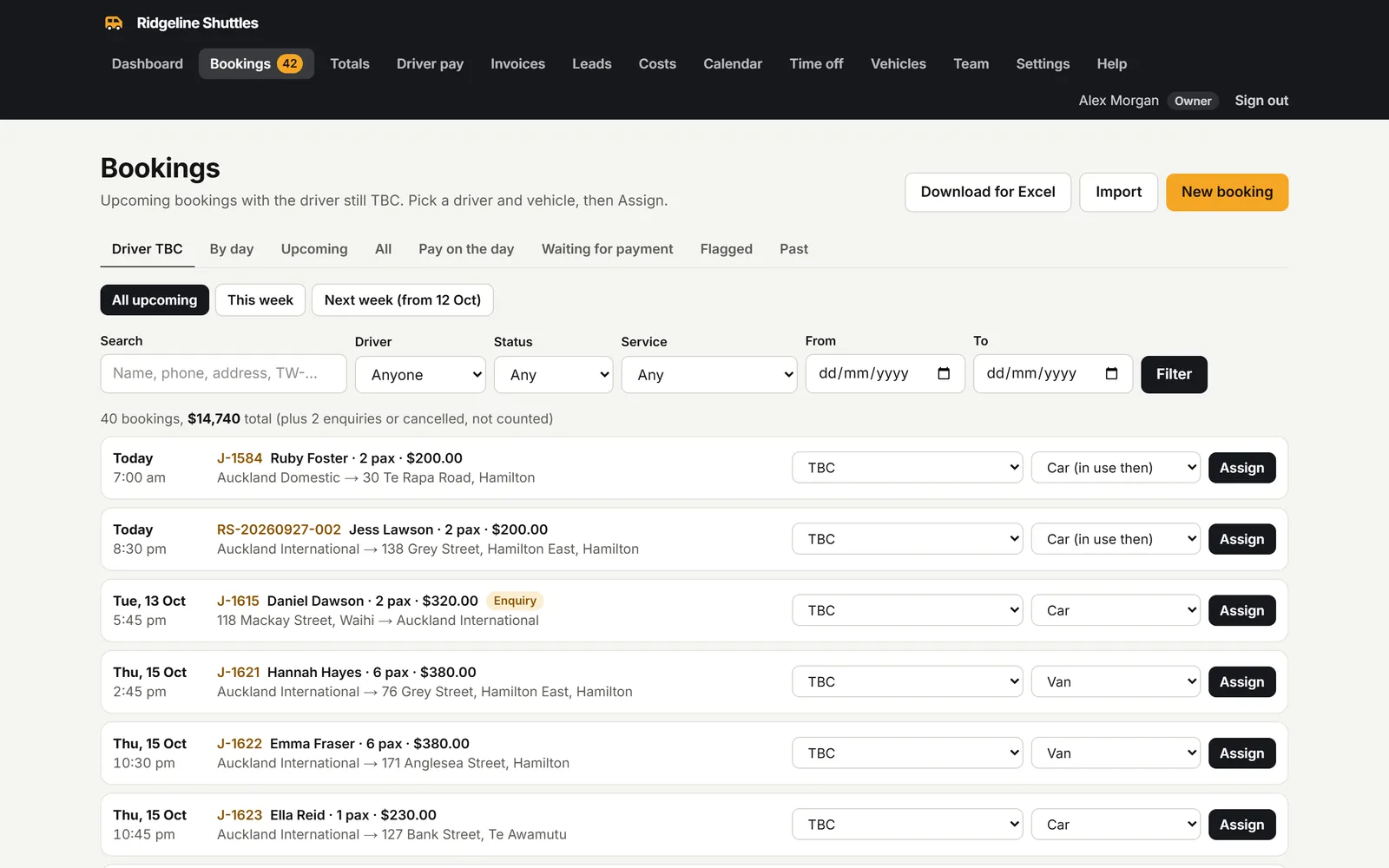Expand the Driver filter dropdown

pyautogui.click(x=420, y=375)
